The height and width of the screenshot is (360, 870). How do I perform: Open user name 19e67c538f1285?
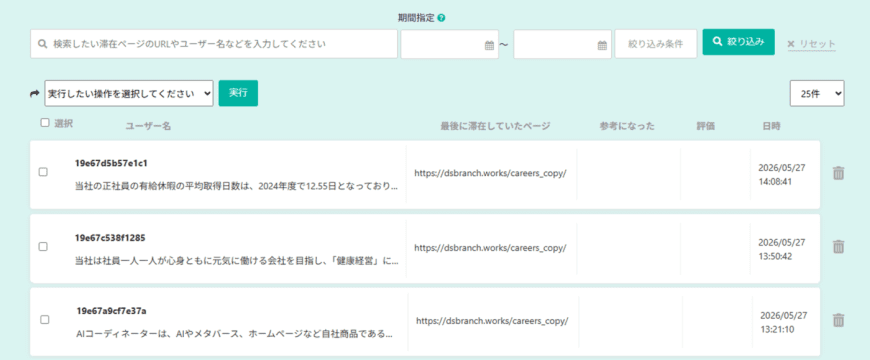coord(110,238)
